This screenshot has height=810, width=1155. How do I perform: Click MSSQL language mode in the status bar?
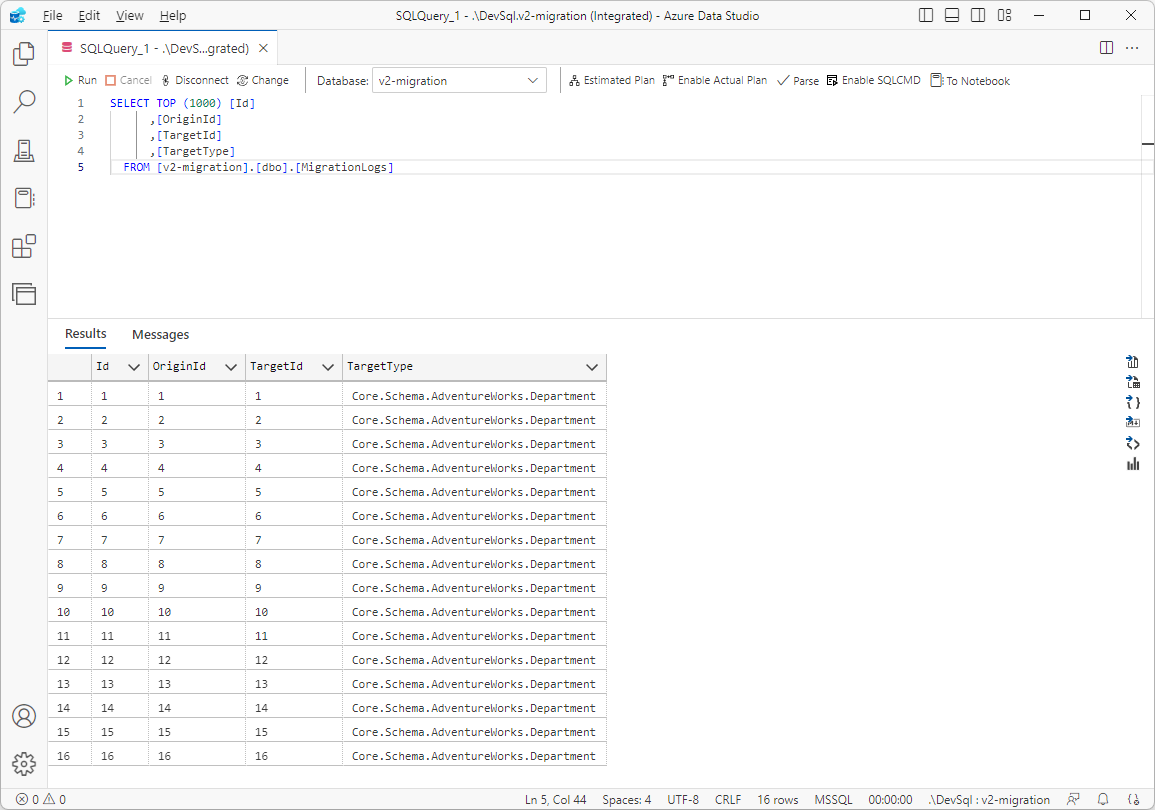833,799
